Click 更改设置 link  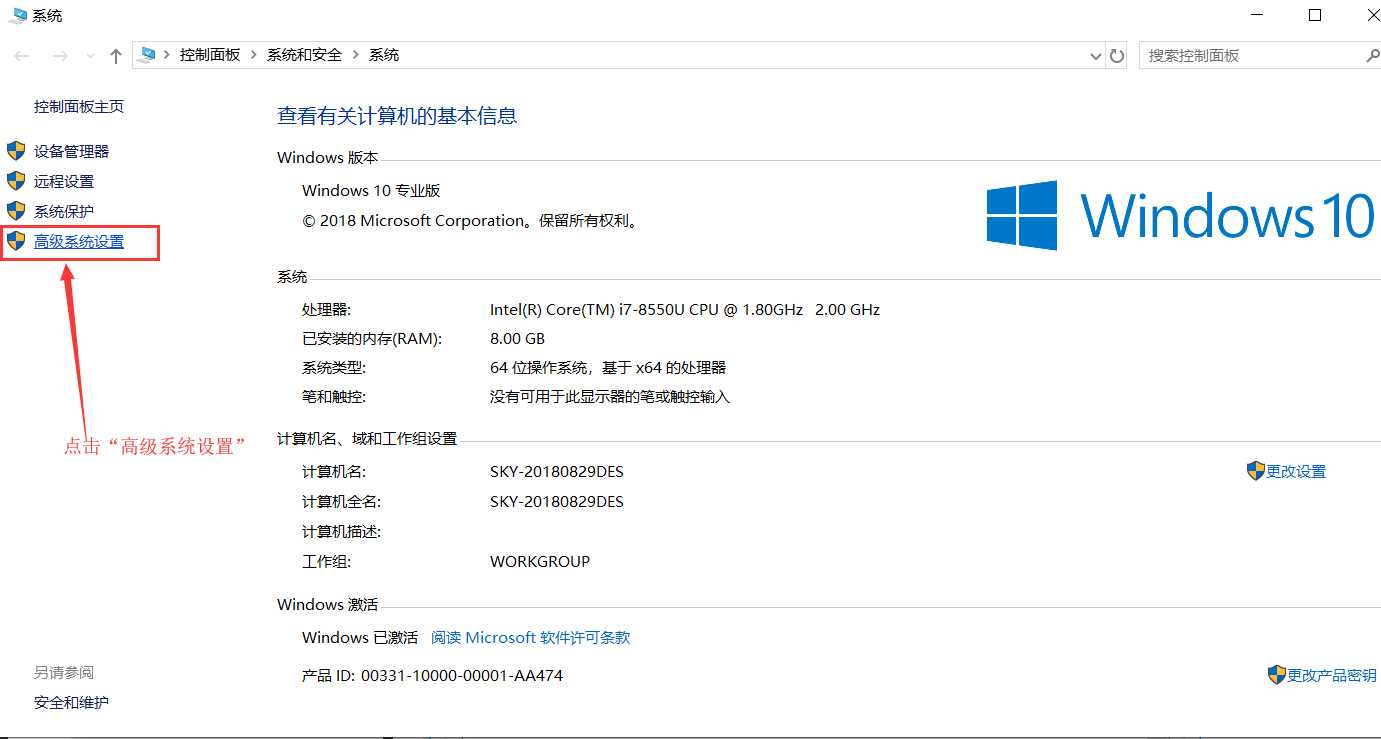1296,472
